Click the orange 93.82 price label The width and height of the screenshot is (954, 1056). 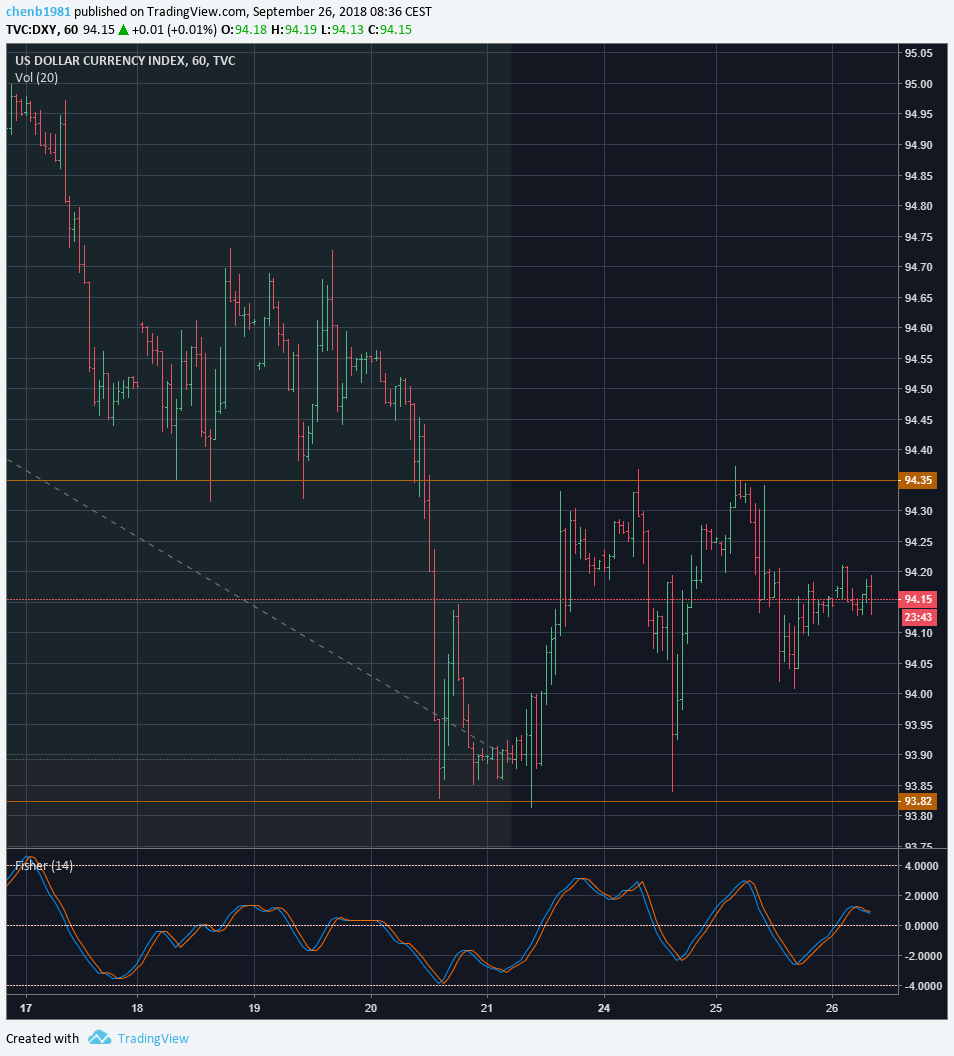pyautogui.click(x=918, y=801)
